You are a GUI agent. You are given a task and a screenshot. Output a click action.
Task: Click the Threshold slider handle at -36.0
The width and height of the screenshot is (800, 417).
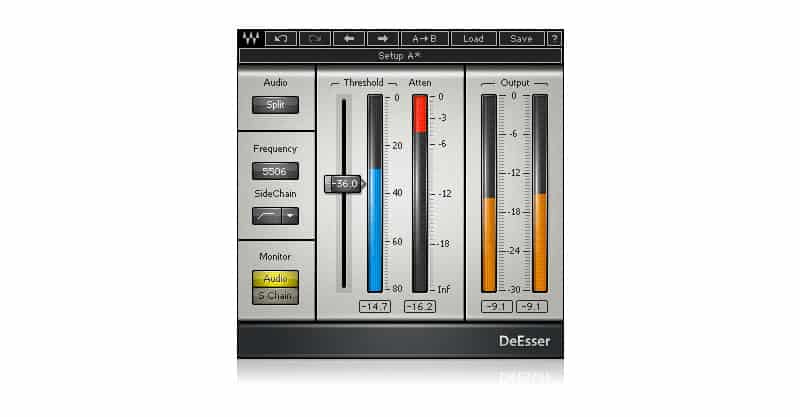(344, 184)
